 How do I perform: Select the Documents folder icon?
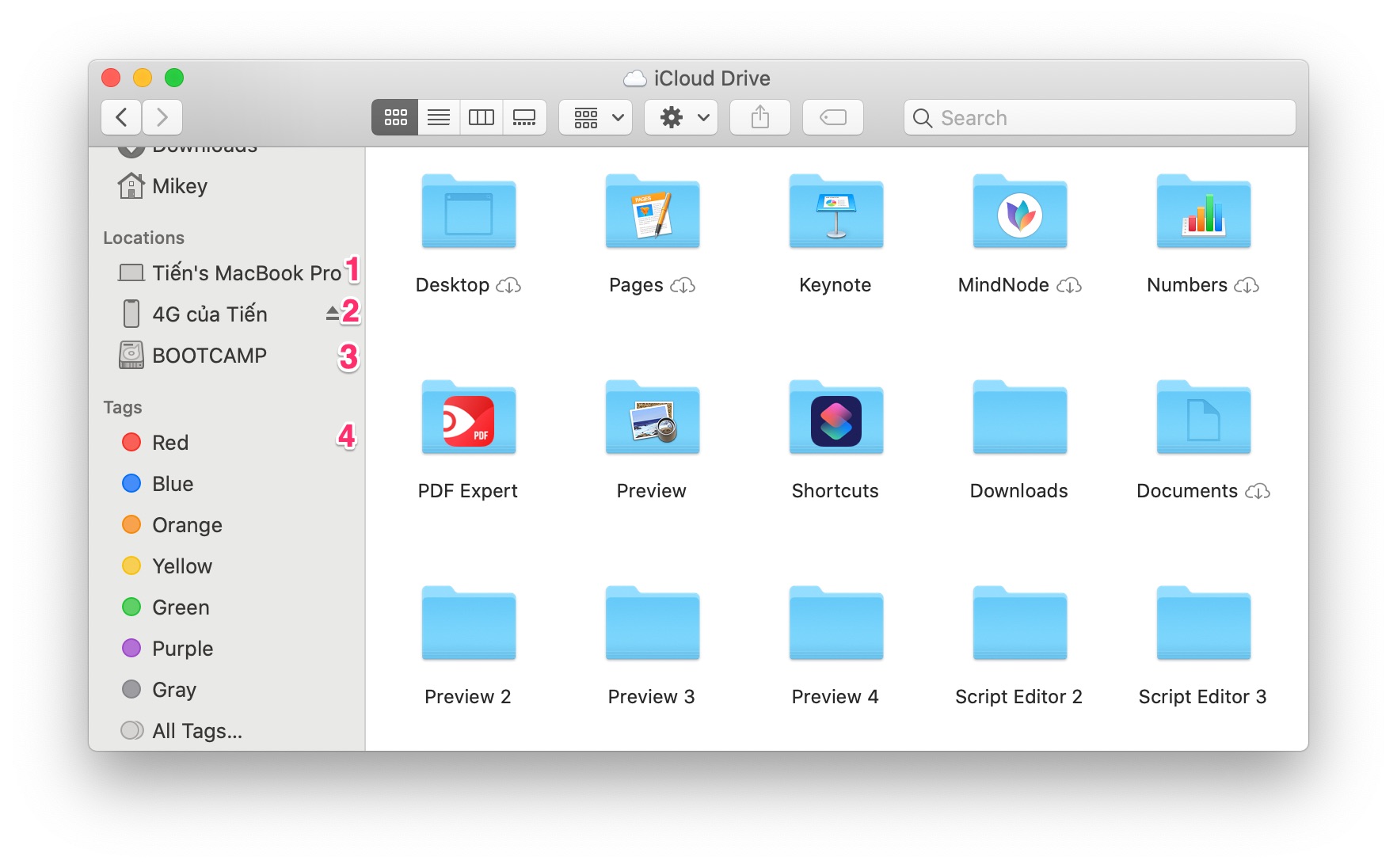click(1204, 417)
